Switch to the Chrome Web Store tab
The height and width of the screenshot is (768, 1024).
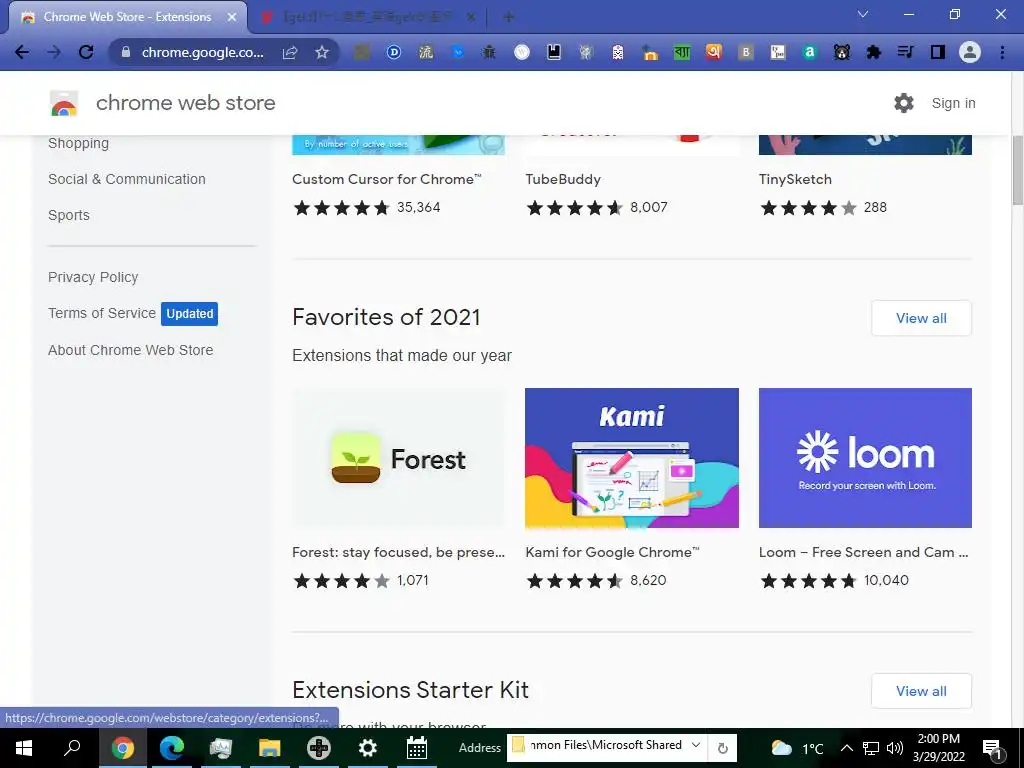[127, 17]
